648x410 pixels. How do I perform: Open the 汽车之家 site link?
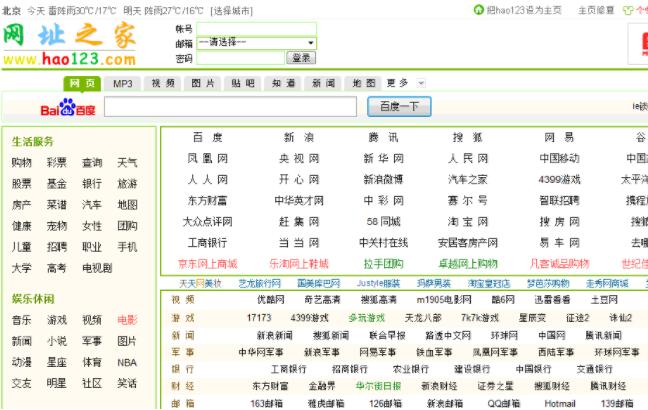[467, 180]
